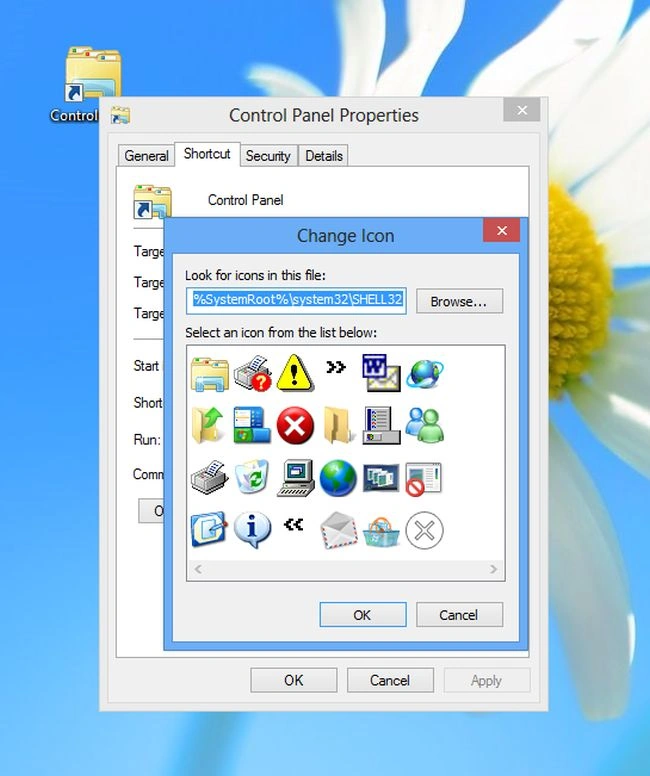Cancel the Control Panel Properties window

click(x=390, y=680)
